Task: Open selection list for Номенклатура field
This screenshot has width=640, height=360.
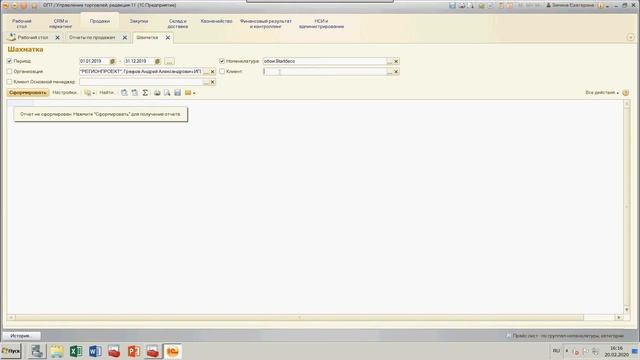Action: pyautogui.click(x=389, y=61)
